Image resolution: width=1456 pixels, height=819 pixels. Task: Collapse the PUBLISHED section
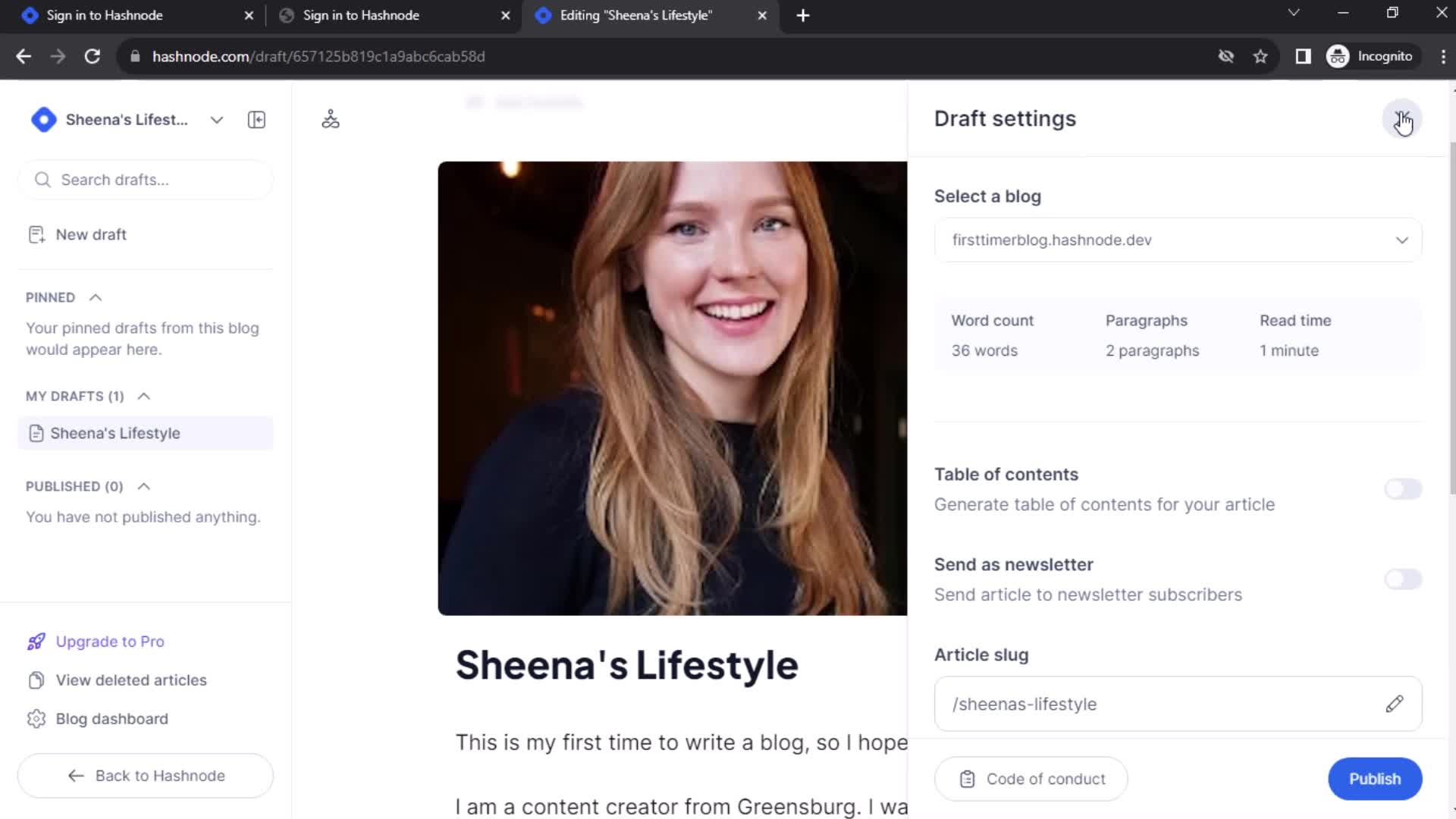click(144, 486)
